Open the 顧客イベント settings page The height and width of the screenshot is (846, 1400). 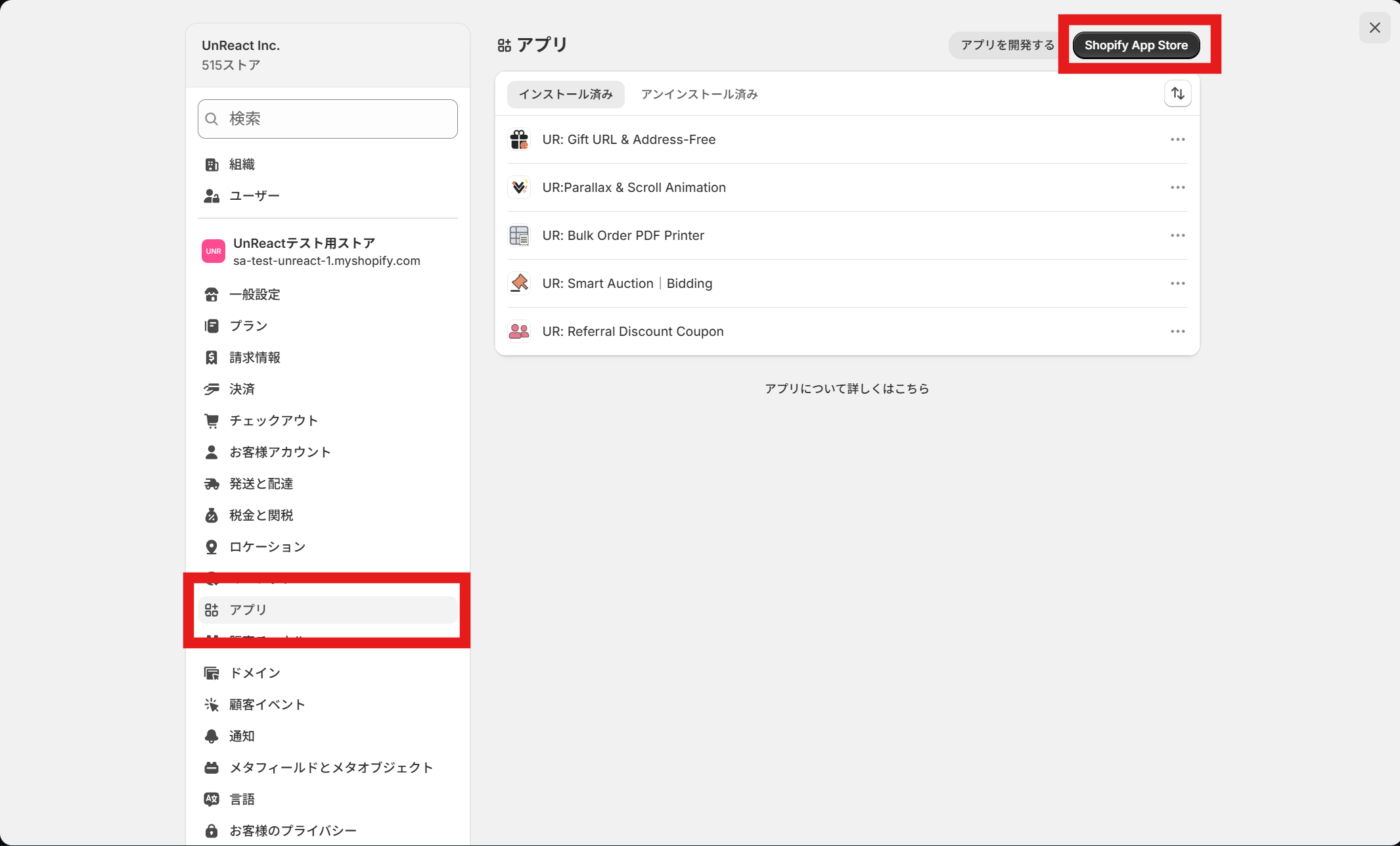[x=327, y=705]
